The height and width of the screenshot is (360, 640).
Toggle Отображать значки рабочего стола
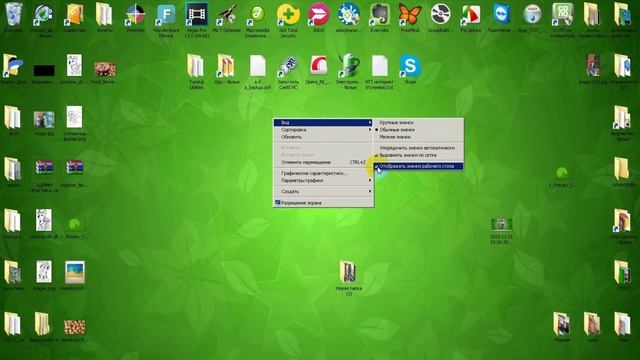pos(419,166)
